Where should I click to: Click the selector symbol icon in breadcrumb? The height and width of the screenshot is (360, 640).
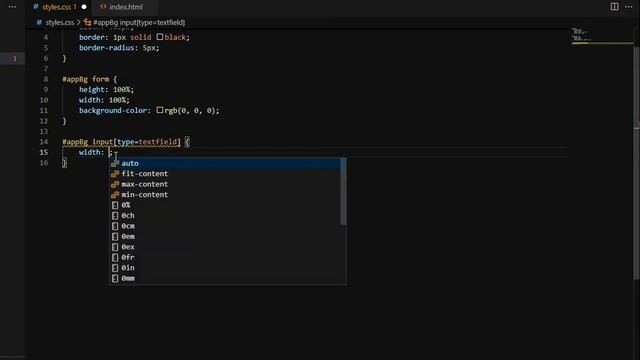point(87,22)
